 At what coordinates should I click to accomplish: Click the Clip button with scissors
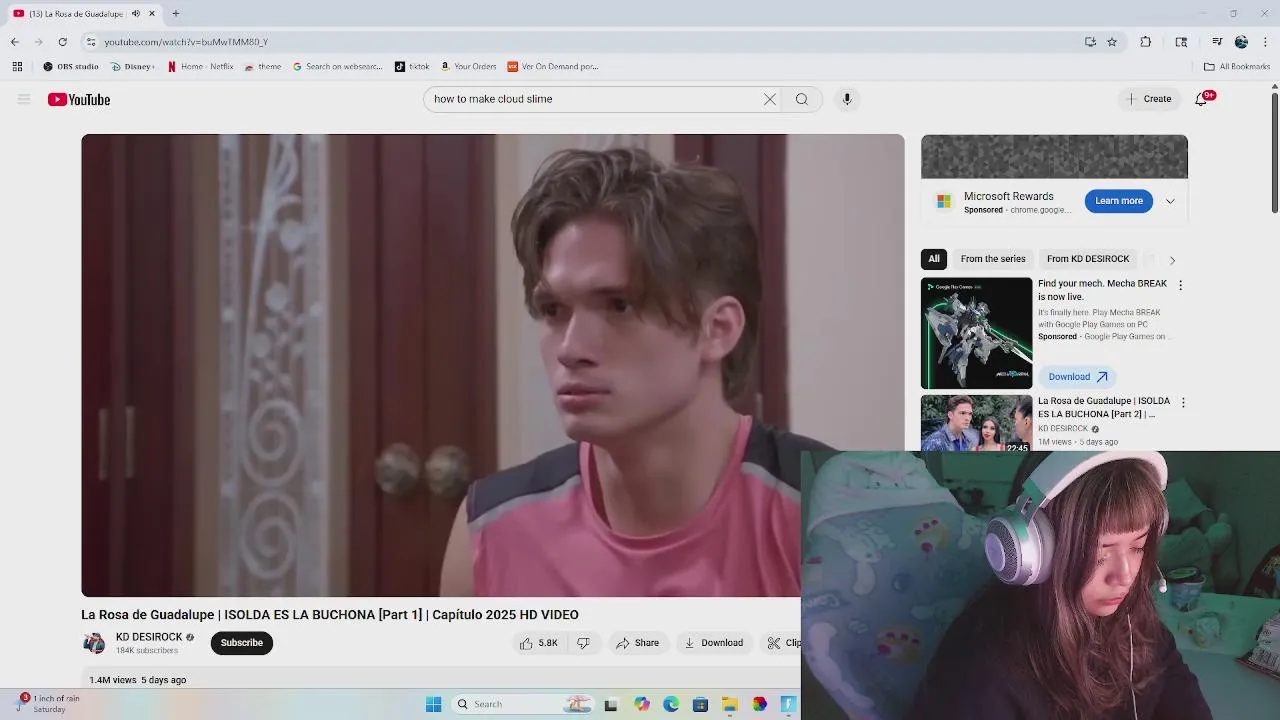782,643
